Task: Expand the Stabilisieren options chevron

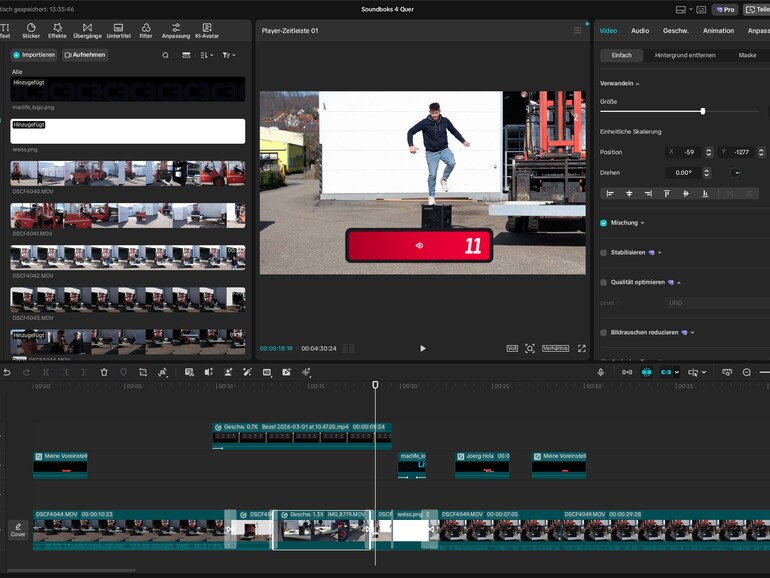Action: [x=660, y=252]
